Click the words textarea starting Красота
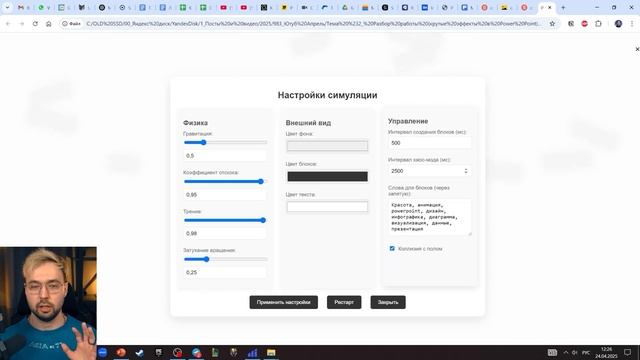The width and height of the screenshot is (640, 360). click(430, 217)
